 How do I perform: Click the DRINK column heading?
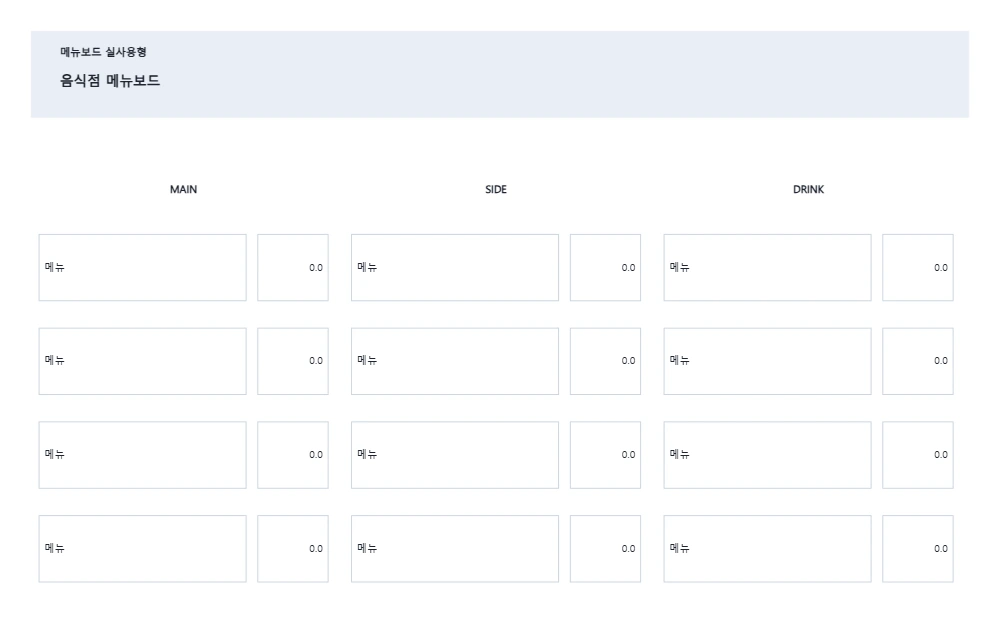[809, 189]
